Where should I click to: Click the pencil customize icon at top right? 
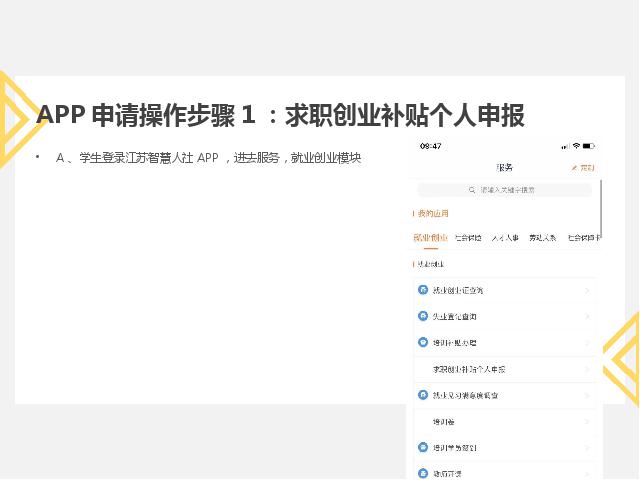pos(575,167)
